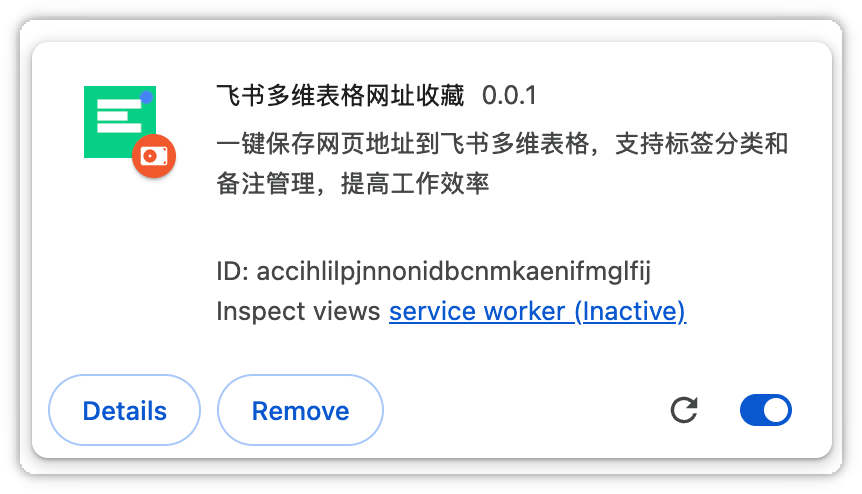Open the extension Details page

click(x=124, y=410)
